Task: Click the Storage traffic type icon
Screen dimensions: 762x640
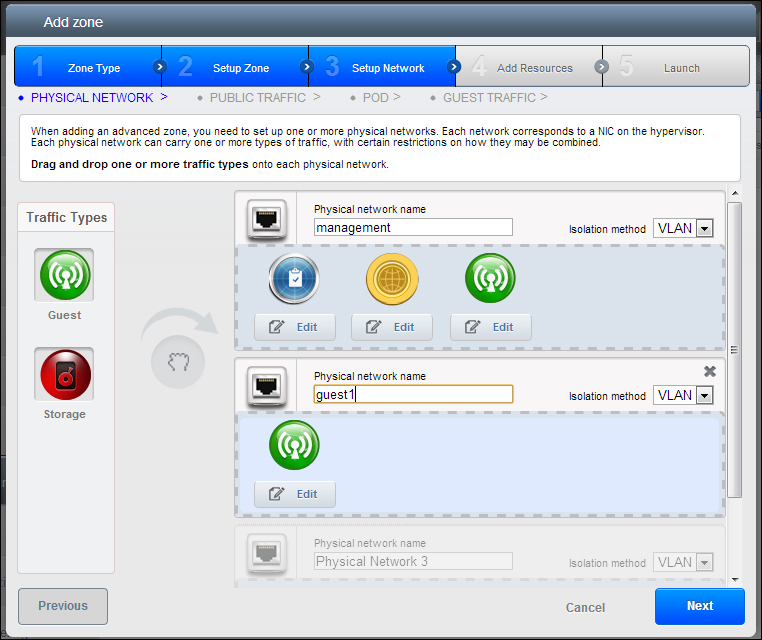Action: (x=64, y=374)
